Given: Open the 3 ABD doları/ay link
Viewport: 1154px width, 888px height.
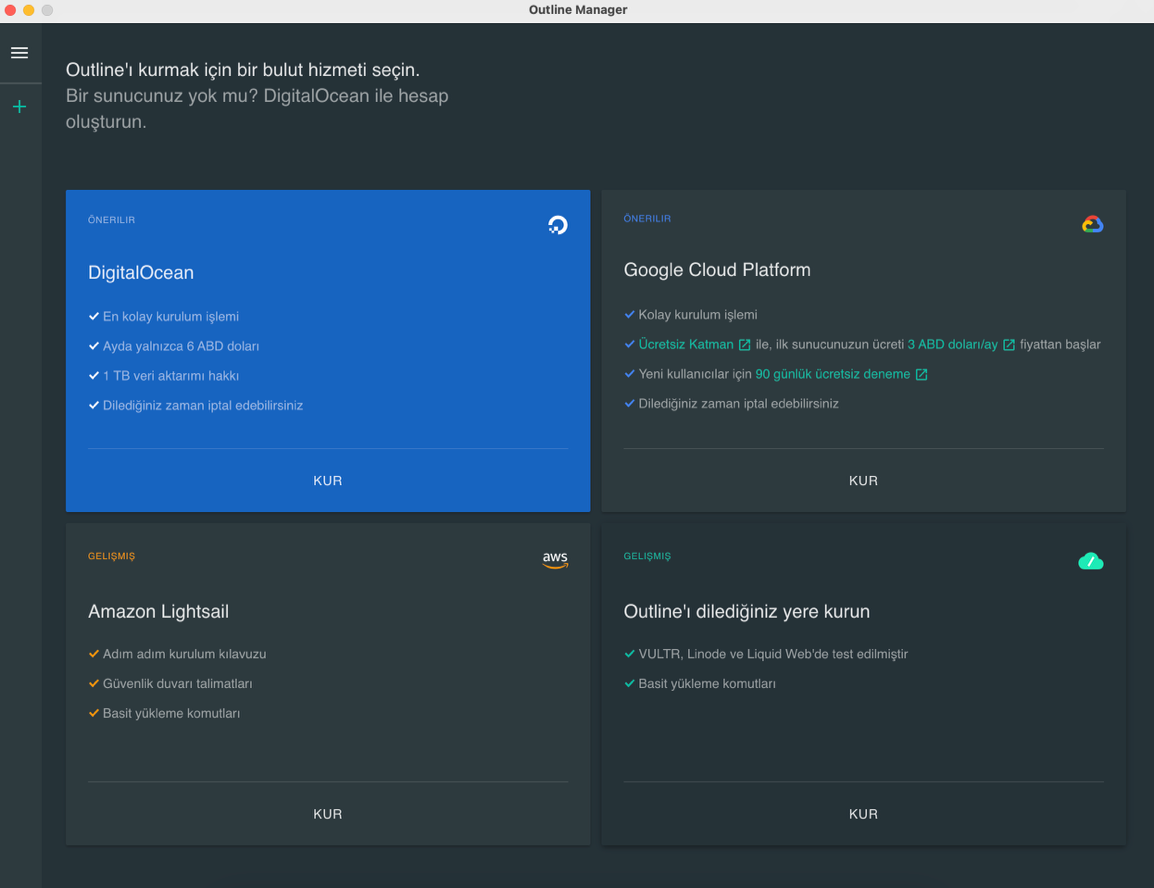Looking at the screenshot, I should pos(952,344).
